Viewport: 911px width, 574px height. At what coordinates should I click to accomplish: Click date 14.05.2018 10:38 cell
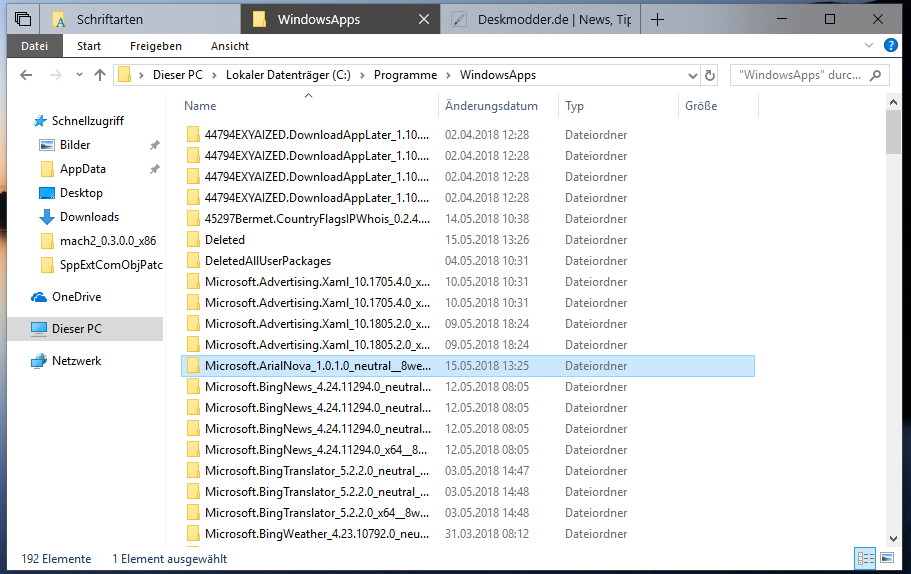coord(487,219)
